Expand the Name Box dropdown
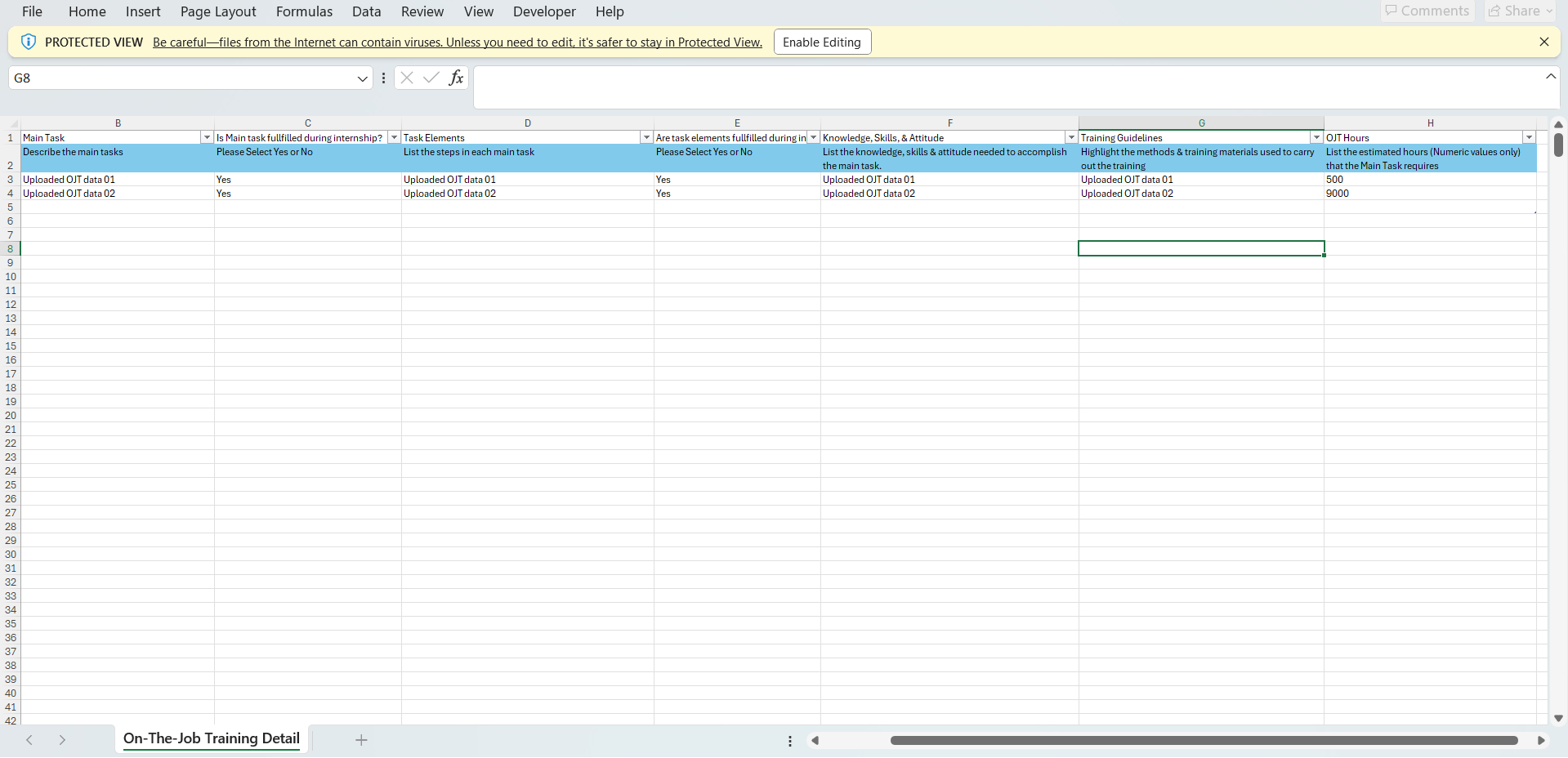1568x758 pixels. click(362, 78)
